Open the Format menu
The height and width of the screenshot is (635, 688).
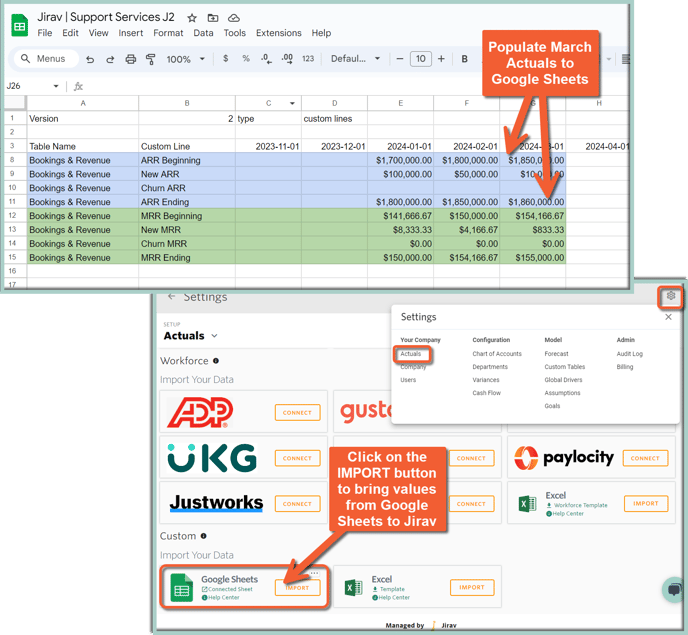(168, 33)
